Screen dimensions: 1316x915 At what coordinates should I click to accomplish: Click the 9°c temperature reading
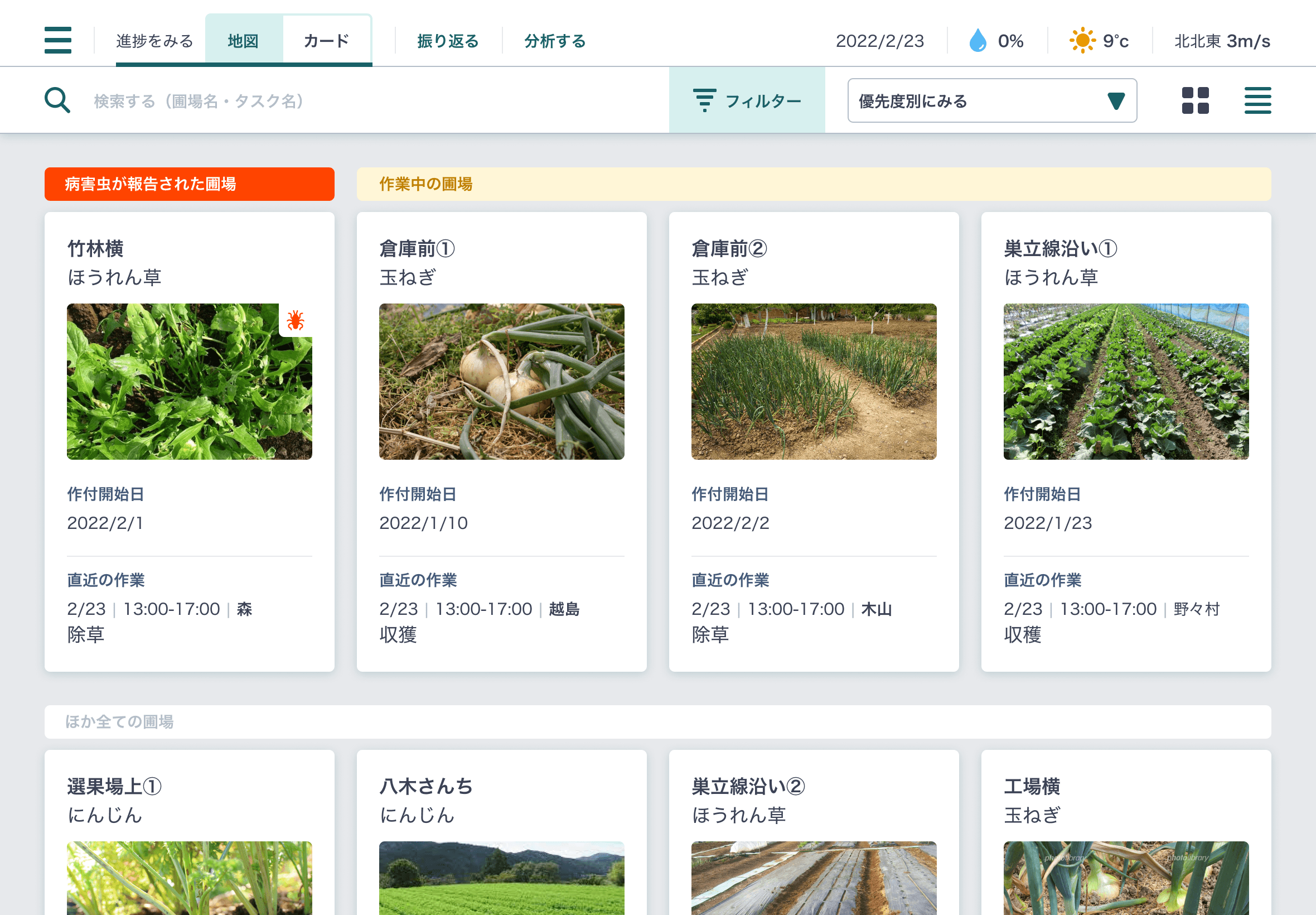click(x=1116, y=41)
